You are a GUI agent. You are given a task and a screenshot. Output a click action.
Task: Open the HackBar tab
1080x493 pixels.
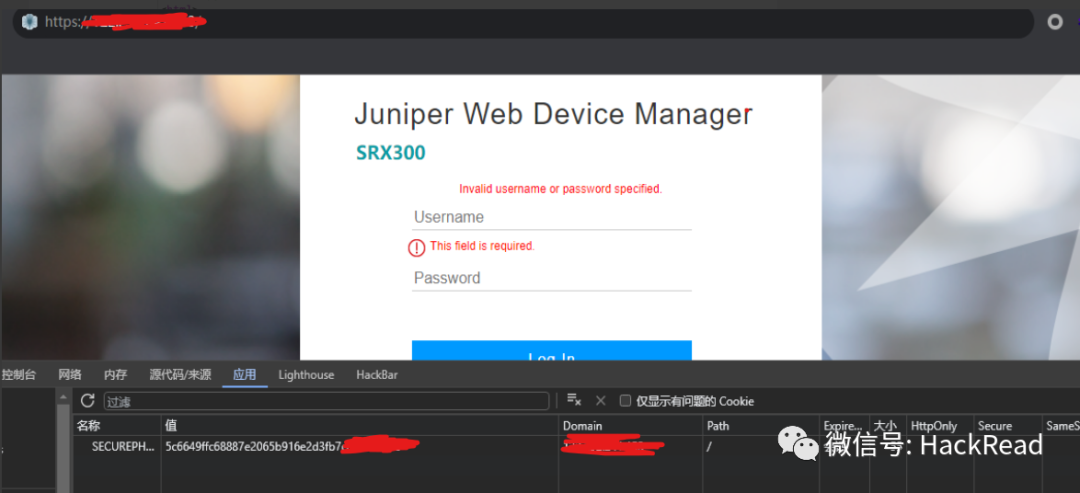377,375
